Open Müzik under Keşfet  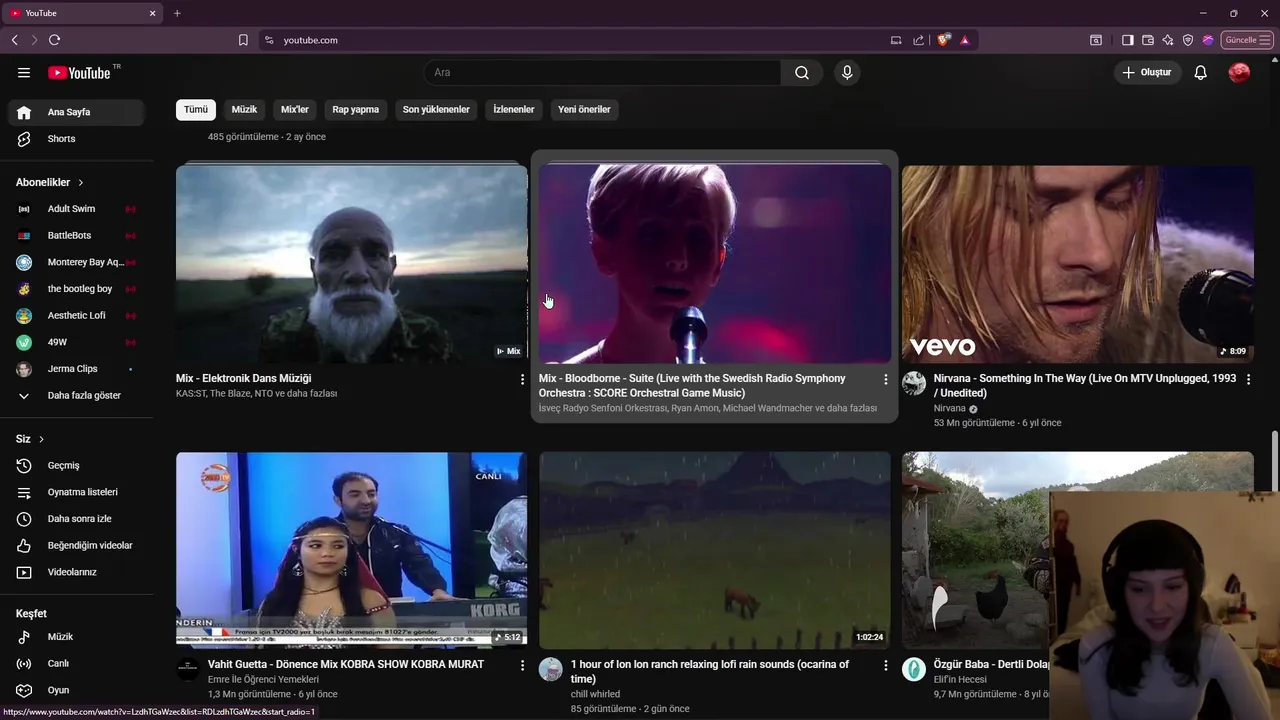pyautogui.click(x=76, y=637)
